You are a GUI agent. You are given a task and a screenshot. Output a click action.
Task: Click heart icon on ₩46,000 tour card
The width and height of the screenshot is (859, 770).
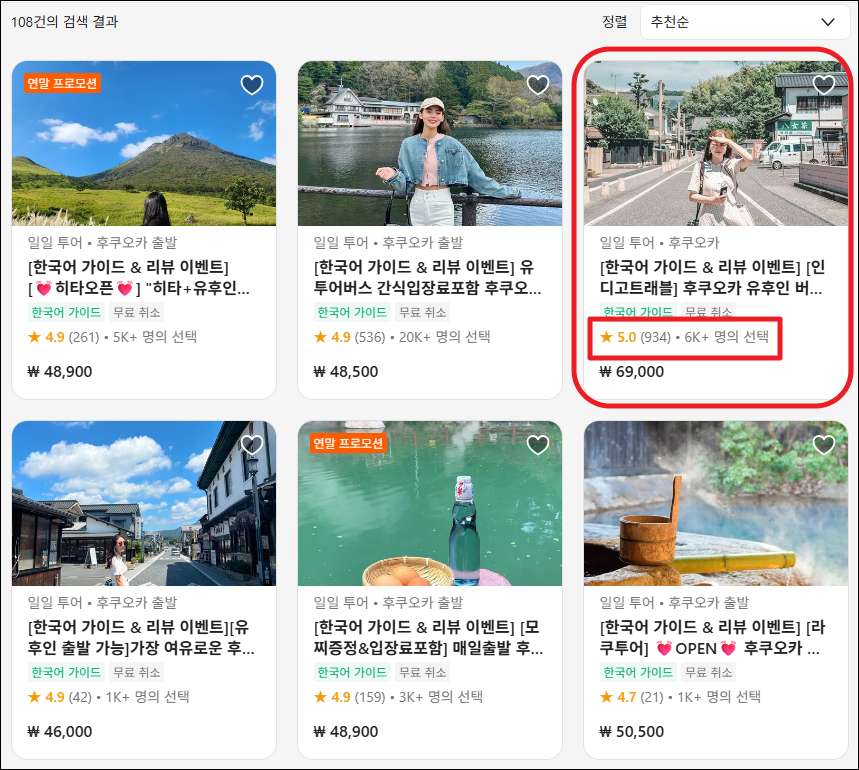click(x=252, y=445)
